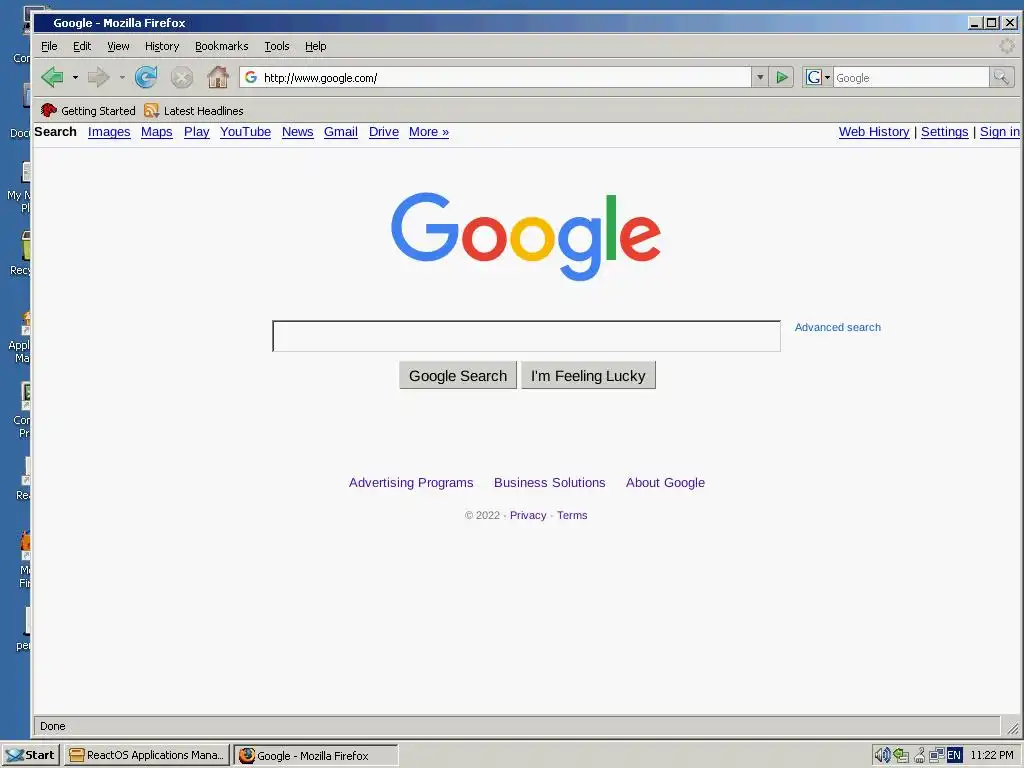The width and height of the screenshot is (1024, 768).
Task: Expand the address bar URL dropdown
Action: point(760,77)
